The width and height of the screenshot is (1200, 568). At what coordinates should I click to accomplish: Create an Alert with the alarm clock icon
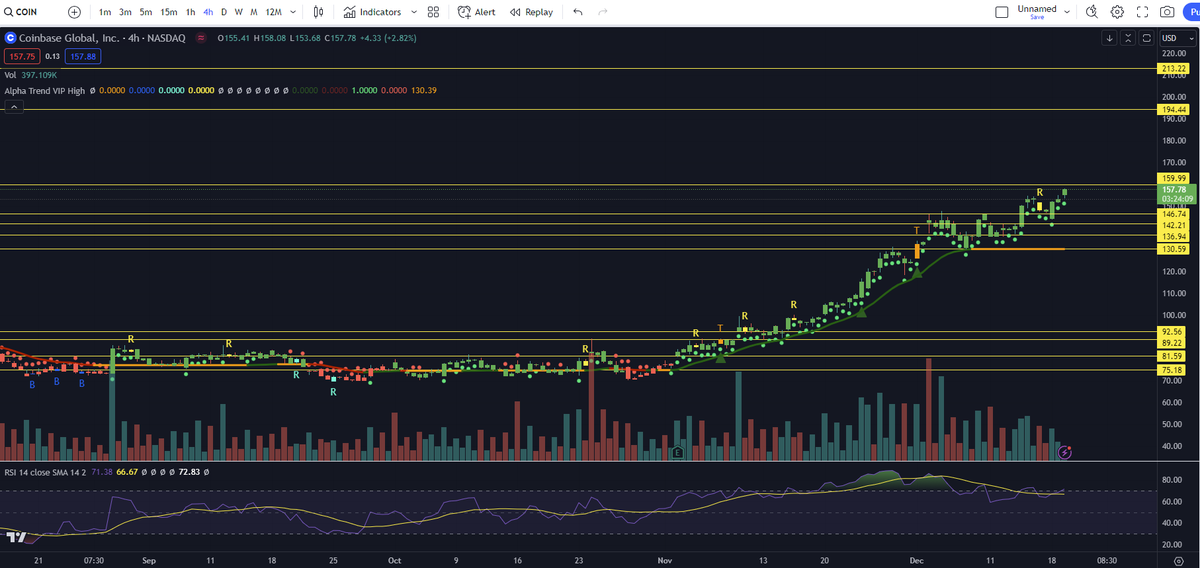coord(477,12)
